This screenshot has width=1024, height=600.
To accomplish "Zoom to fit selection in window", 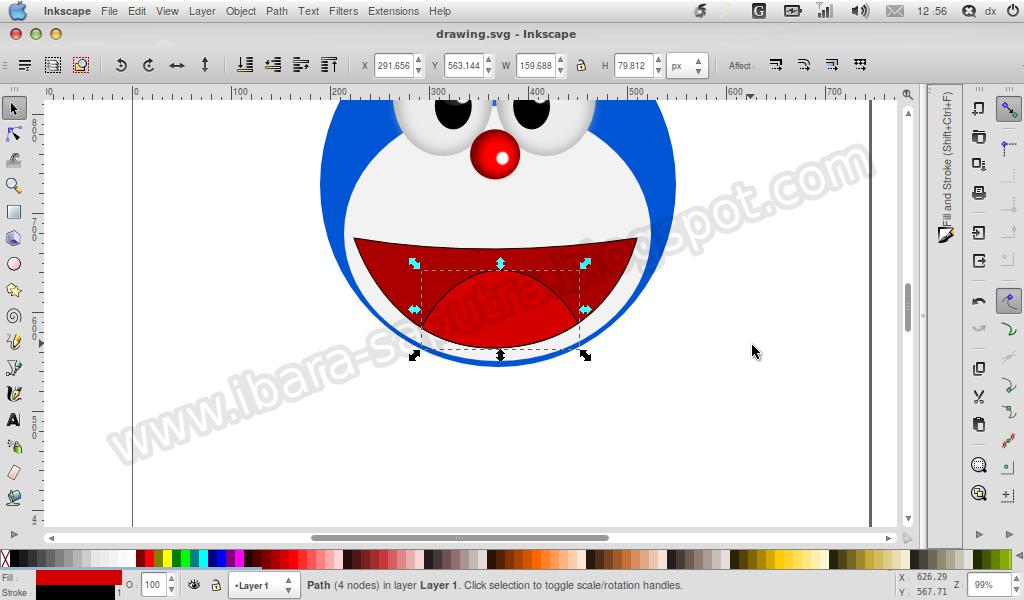I will pyautogui.click(x=978, y=466).
